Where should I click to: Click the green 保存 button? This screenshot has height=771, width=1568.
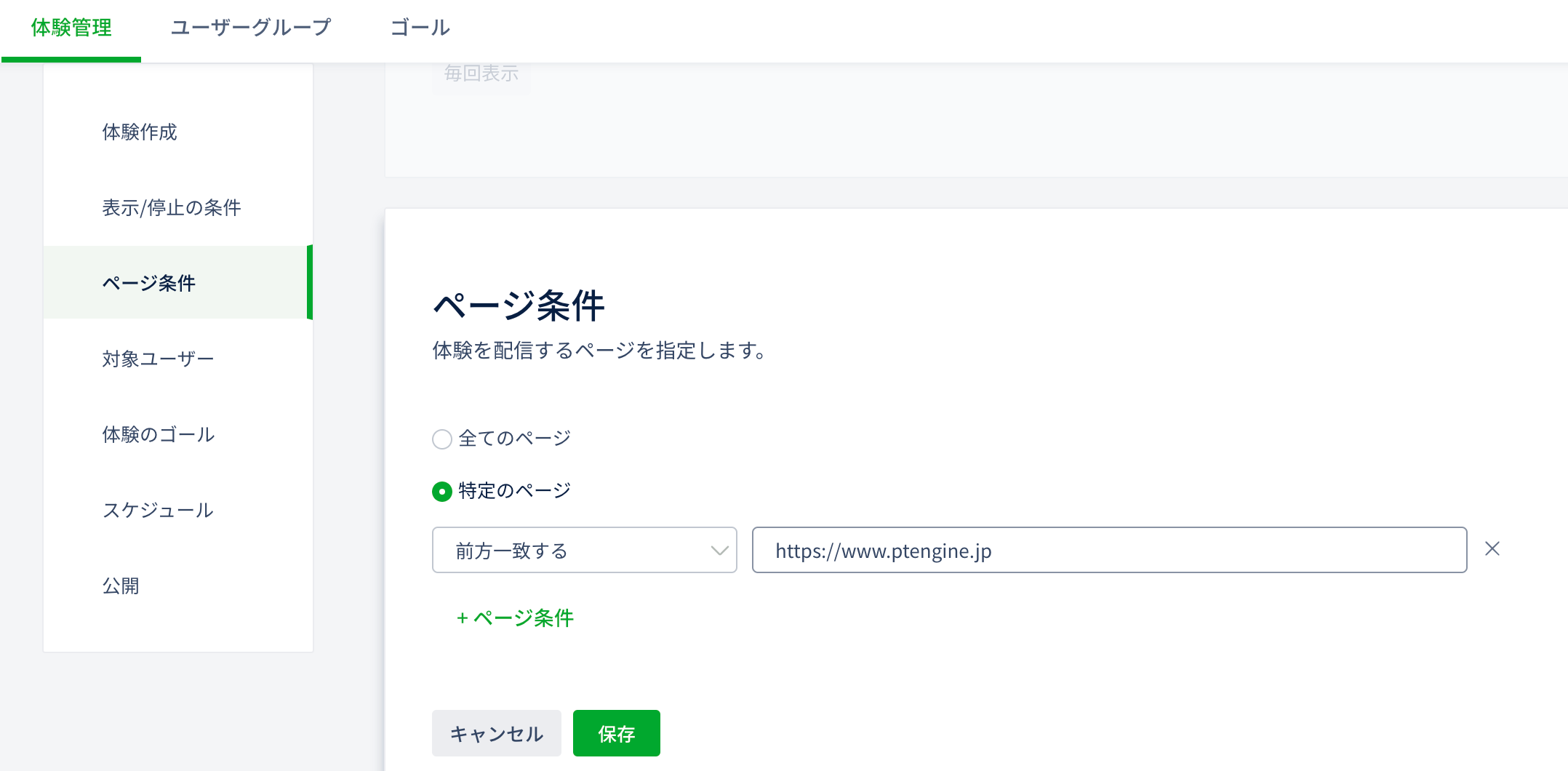pos(616,733)
